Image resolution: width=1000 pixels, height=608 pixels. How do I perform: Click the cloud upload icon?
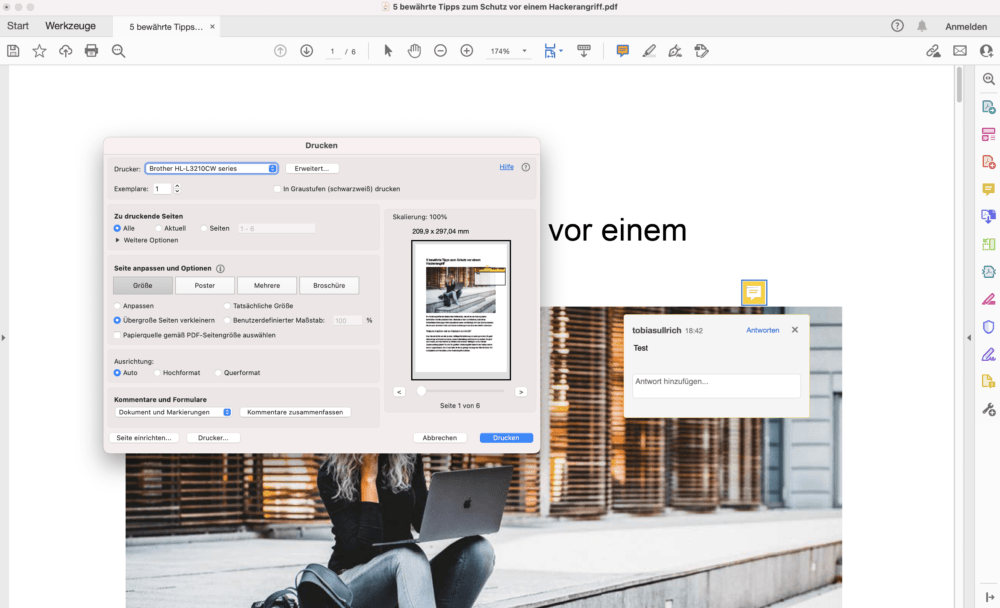coord(65,51)
